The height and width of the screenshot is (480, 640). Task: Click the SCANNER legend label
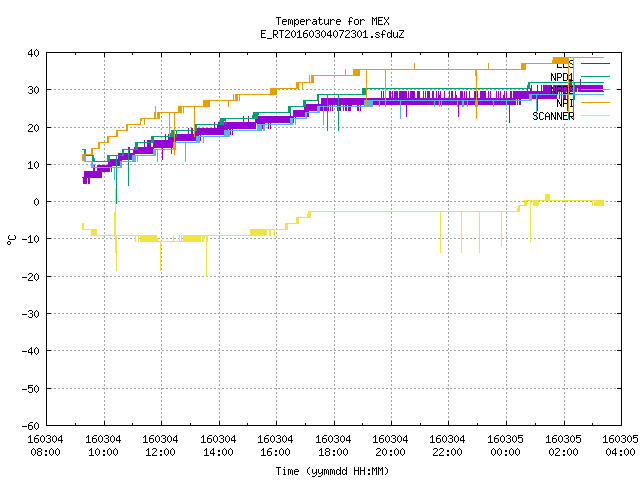[553, 116]
